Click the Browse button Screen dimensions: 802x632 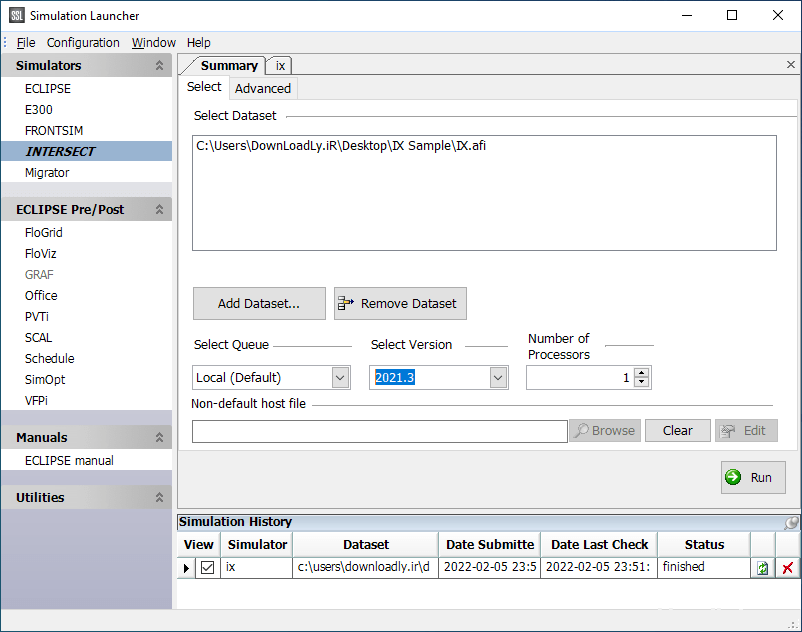pos(605,431)
